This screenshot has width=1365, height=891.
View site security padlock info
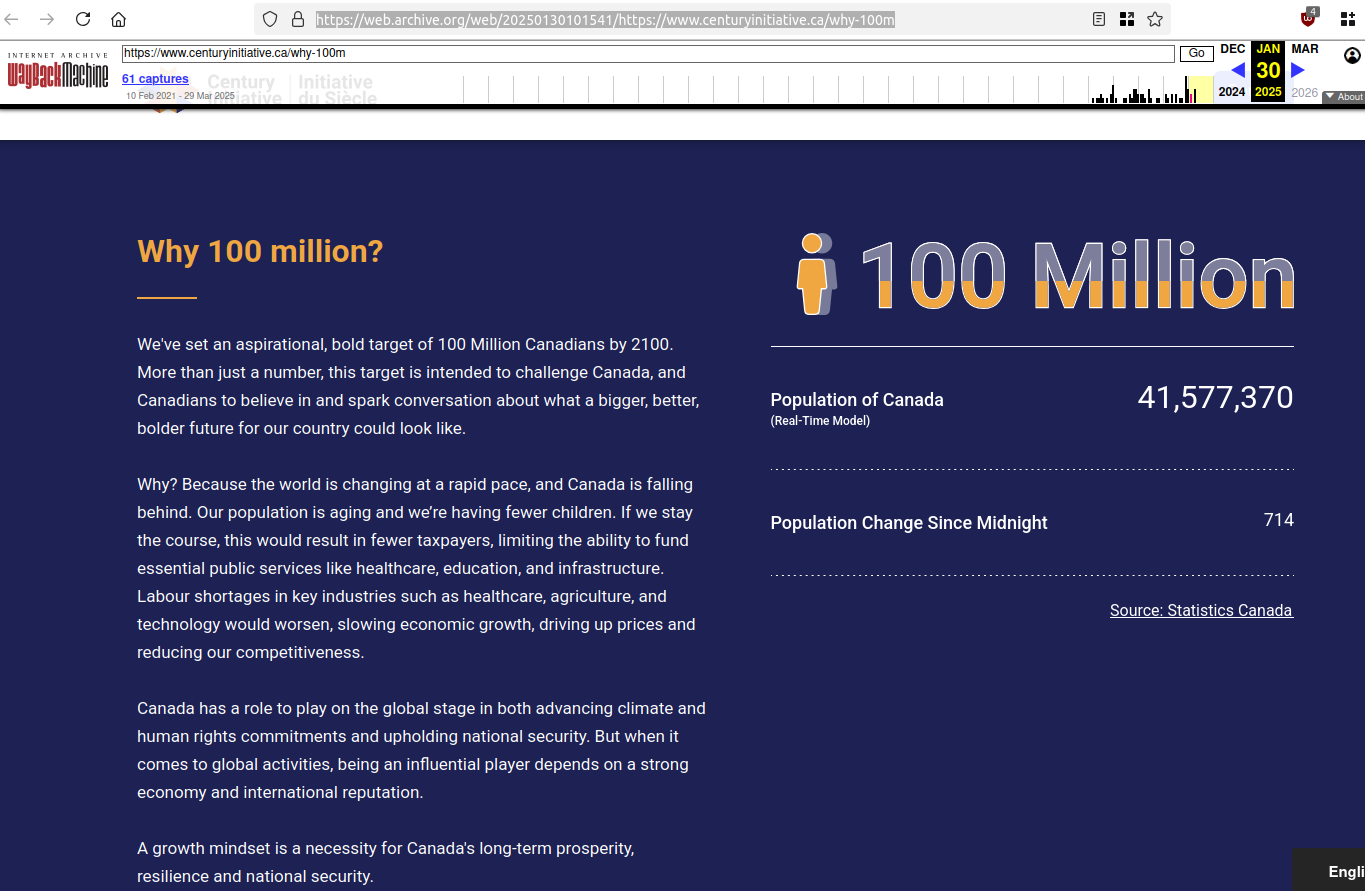[297, 19]
